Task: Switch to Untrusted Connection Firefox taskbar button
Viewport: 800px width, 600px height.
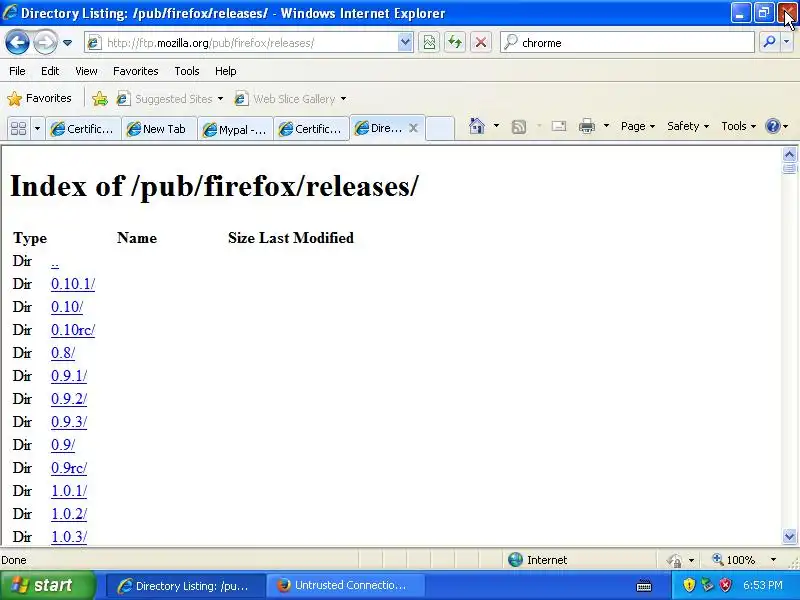Action: pos(347,586)
